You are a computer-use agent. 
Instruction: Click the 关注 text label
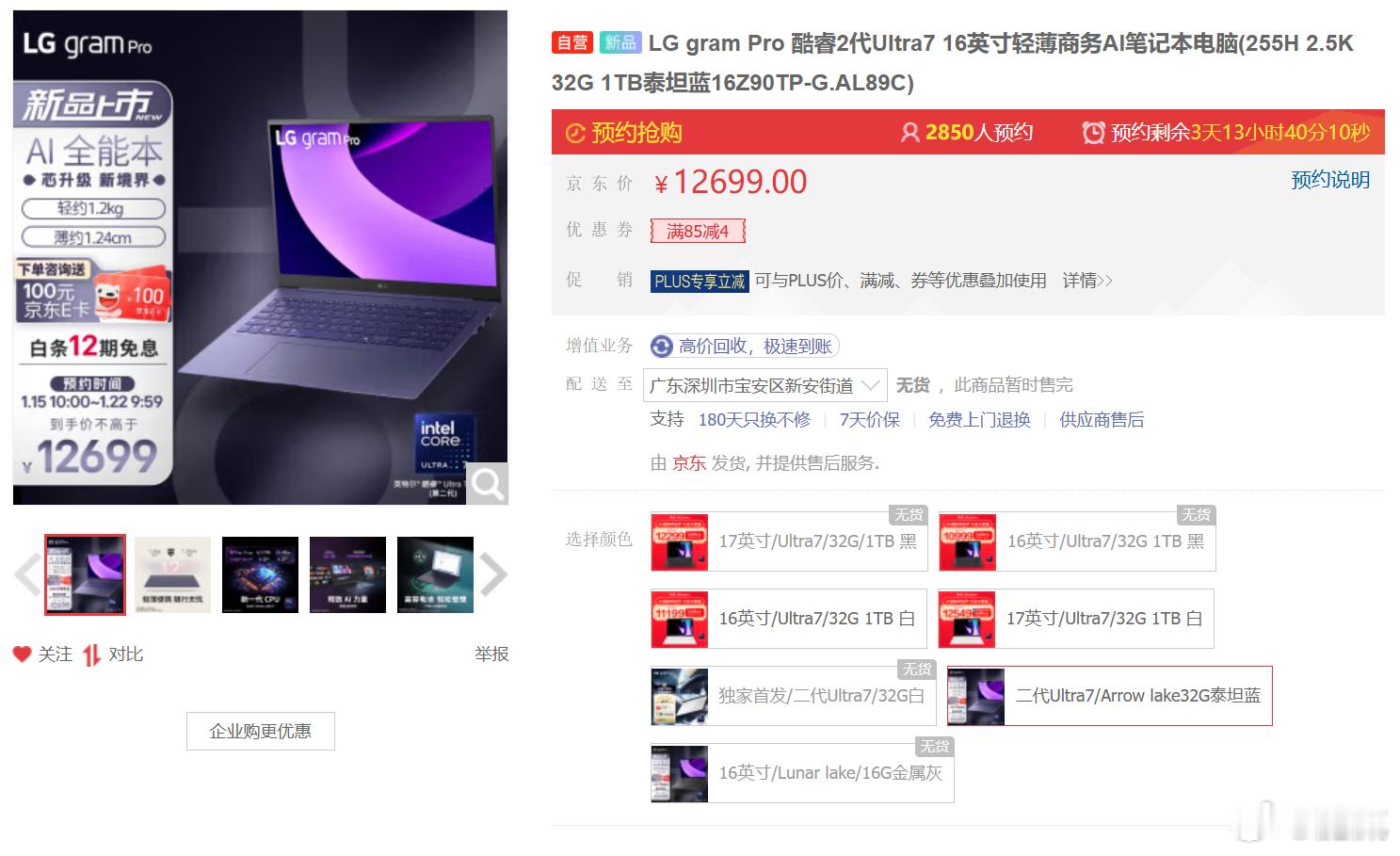click(x=55, y=654)
